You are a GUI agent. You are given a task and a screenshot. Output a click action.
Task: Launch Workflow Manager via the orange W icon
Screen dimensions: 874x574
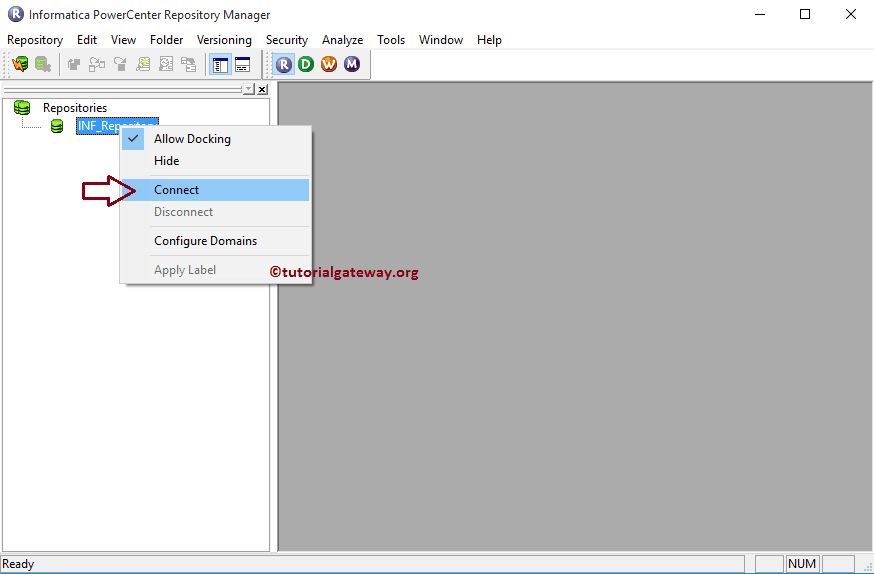(329, 65)
